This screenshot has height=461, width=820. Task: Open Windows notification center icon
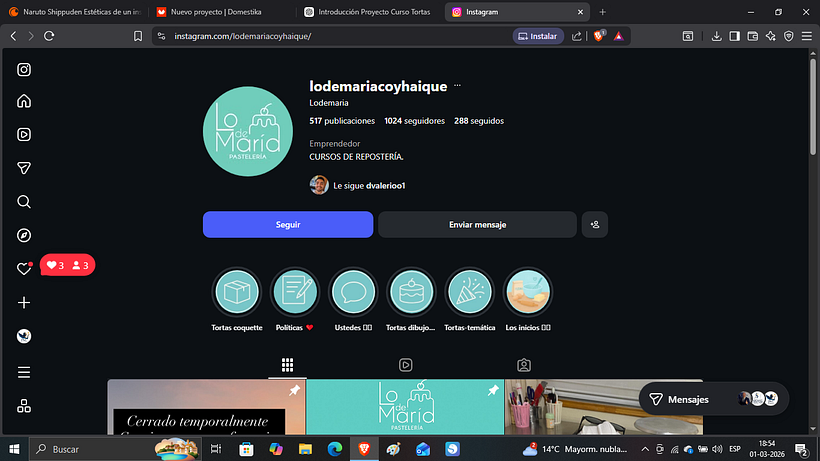tap(801, 450)
